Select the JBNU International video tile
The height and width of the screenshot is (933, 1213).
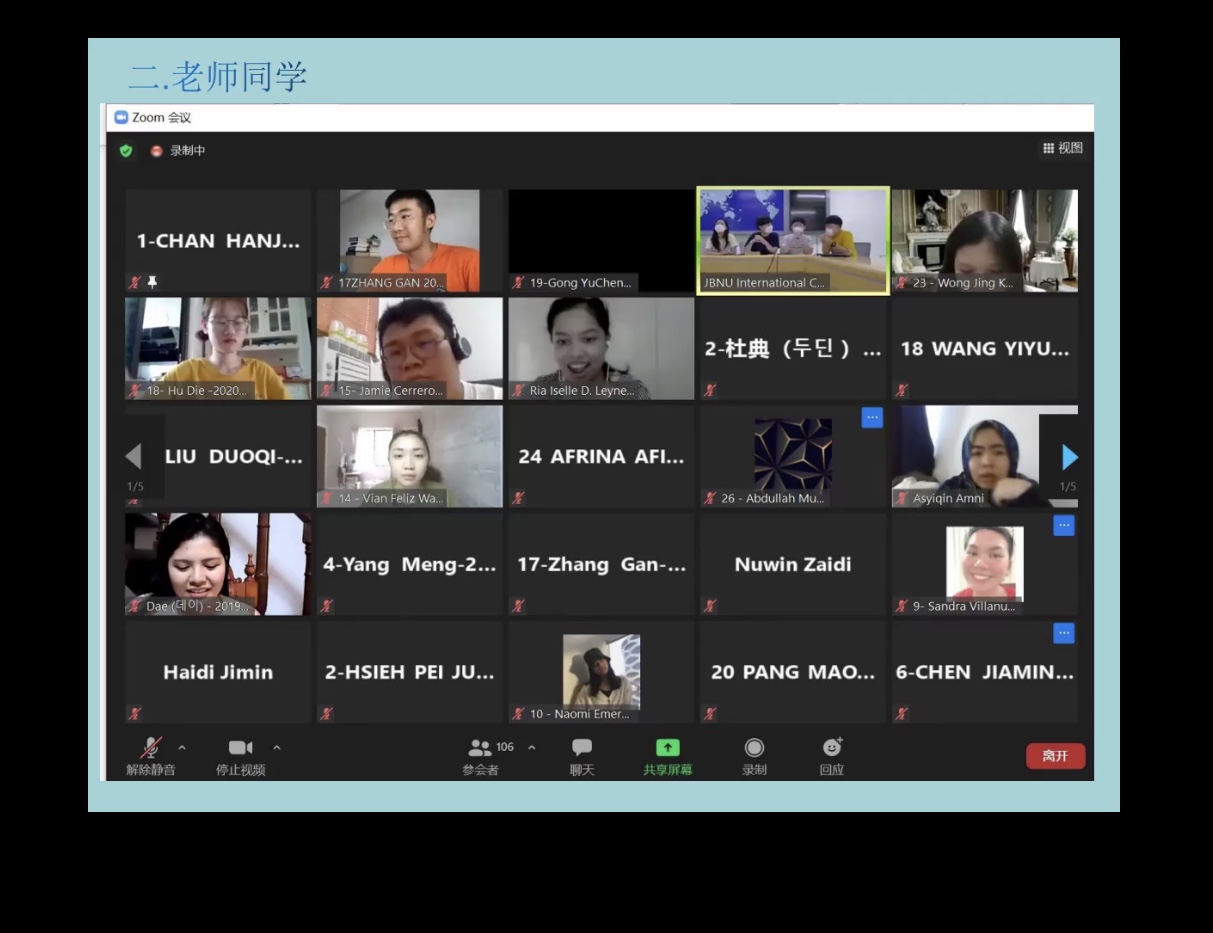tap(793, 241)
